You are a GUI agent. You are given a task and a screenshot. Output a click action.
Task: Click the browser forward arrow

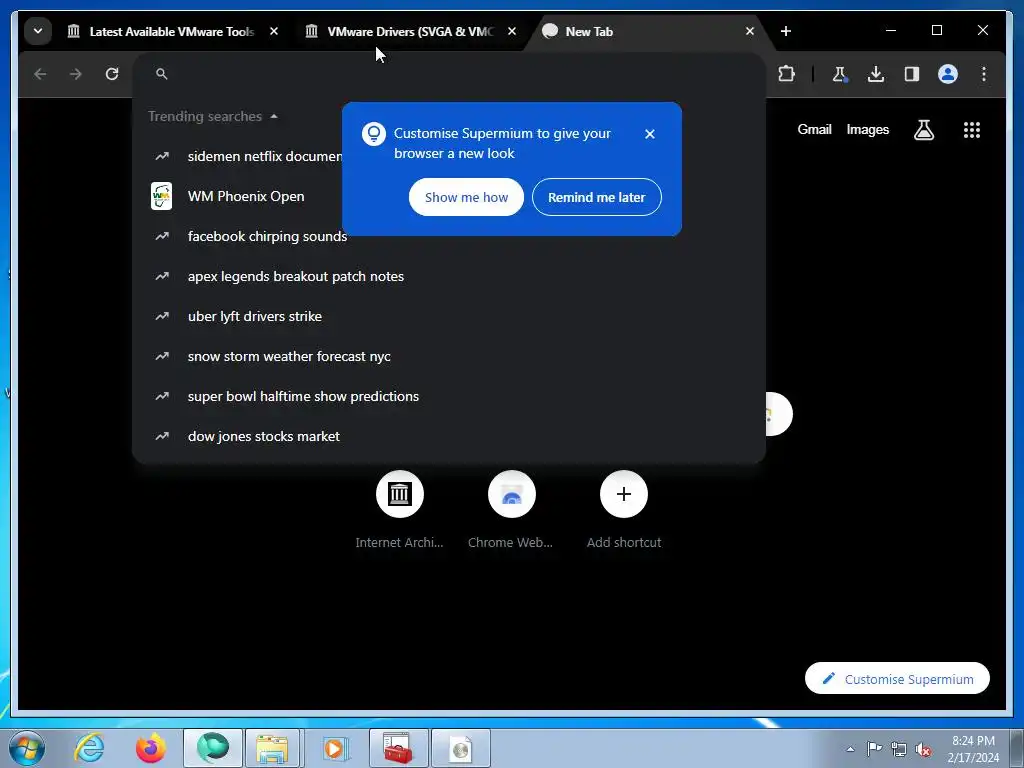coord(76,74)
